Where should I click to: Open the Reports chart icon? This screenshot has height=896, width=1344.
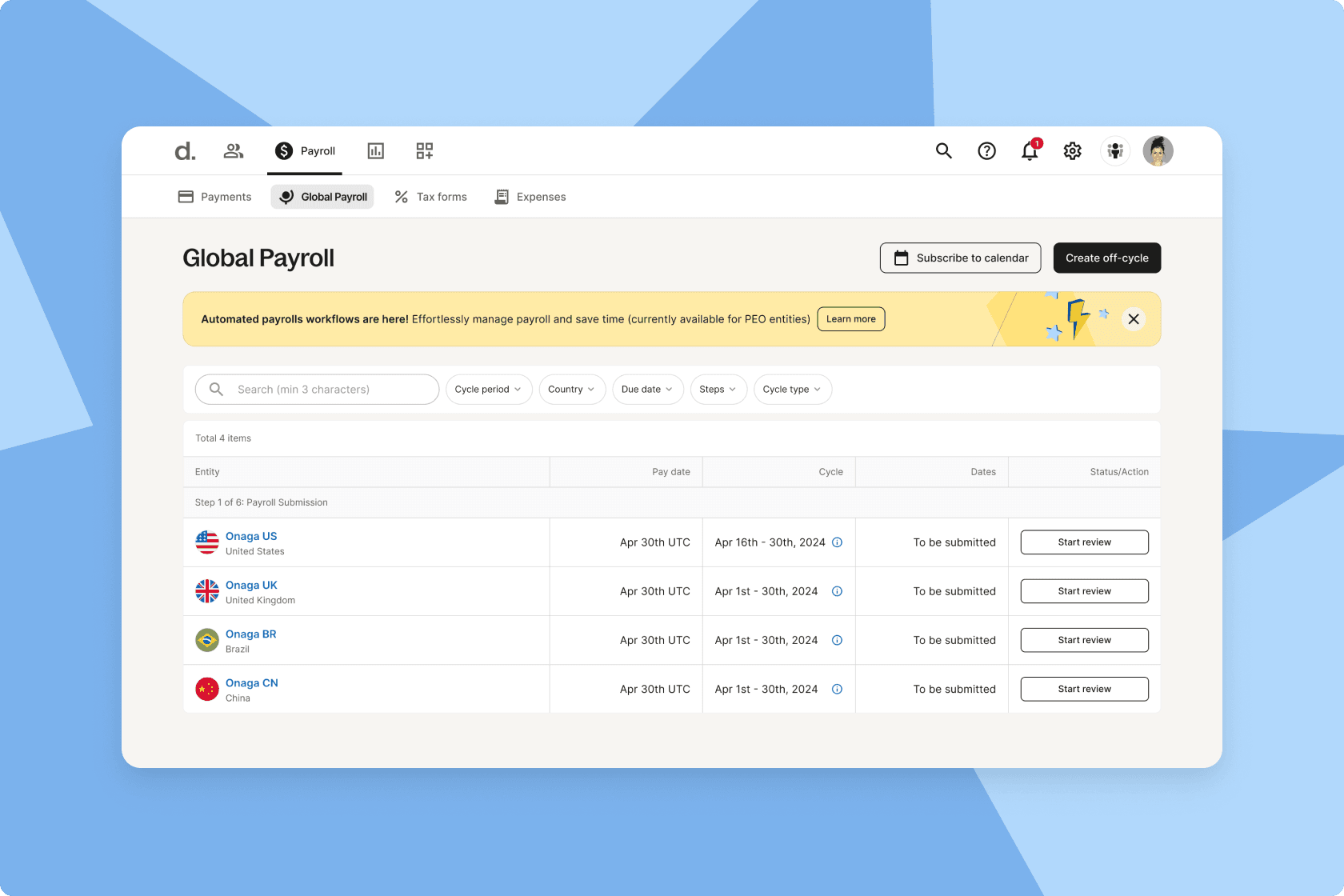(375, 150)
